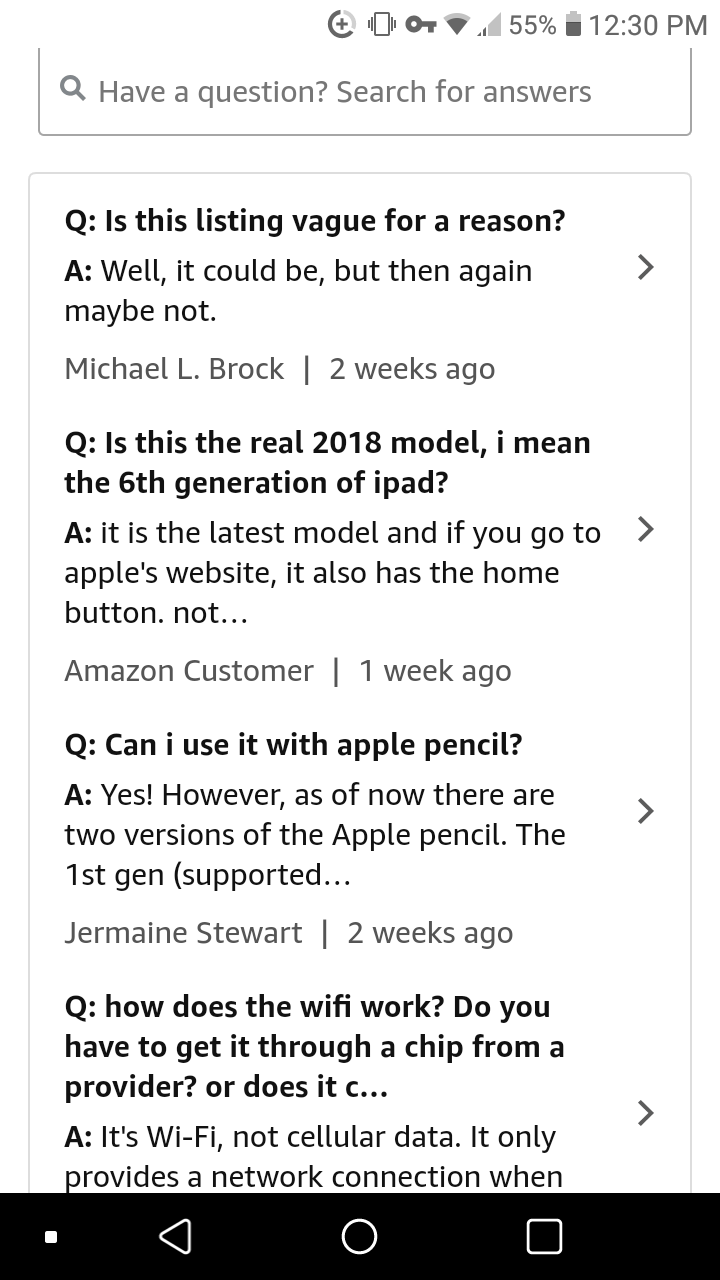Tap the VPN key status icon
This screenshot has height=1280, width=720.
tap(420, 25)
